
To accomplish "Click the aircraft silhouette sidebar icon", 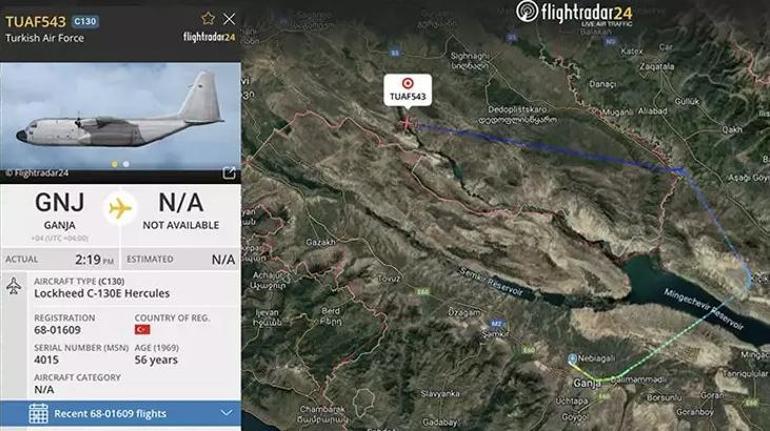I will click(14, 286).
